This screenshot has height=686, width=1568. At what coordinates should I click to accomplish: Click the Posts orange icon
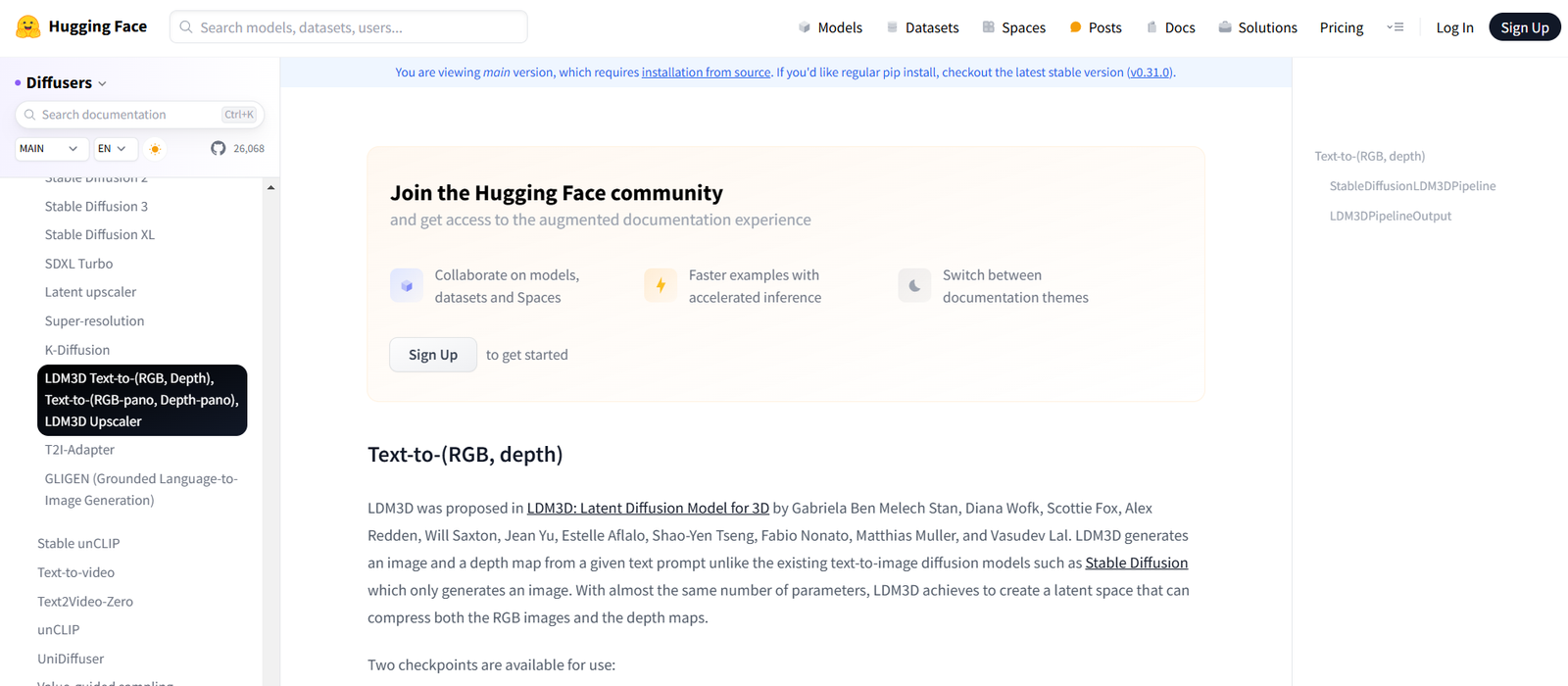coord(1075,27)
